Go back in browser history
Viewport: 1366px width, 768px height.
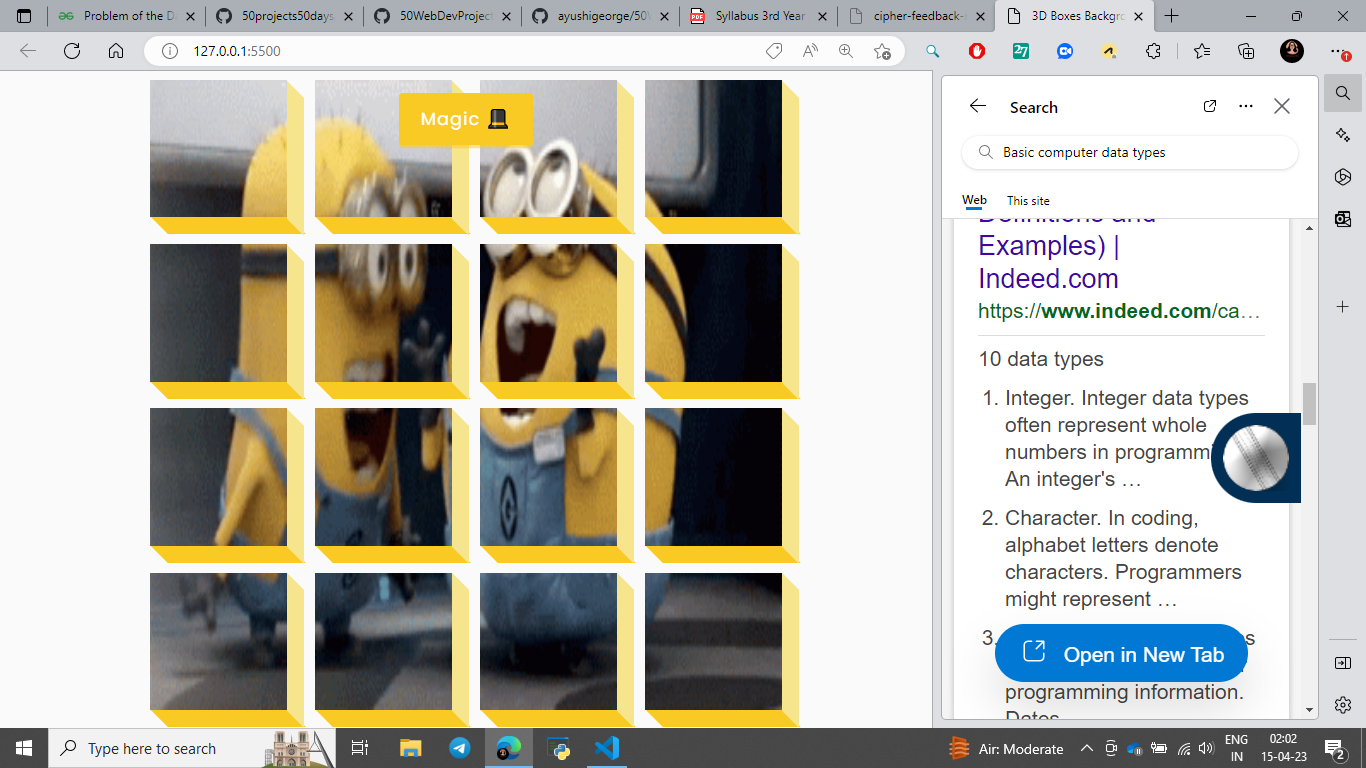coord(28,51)
